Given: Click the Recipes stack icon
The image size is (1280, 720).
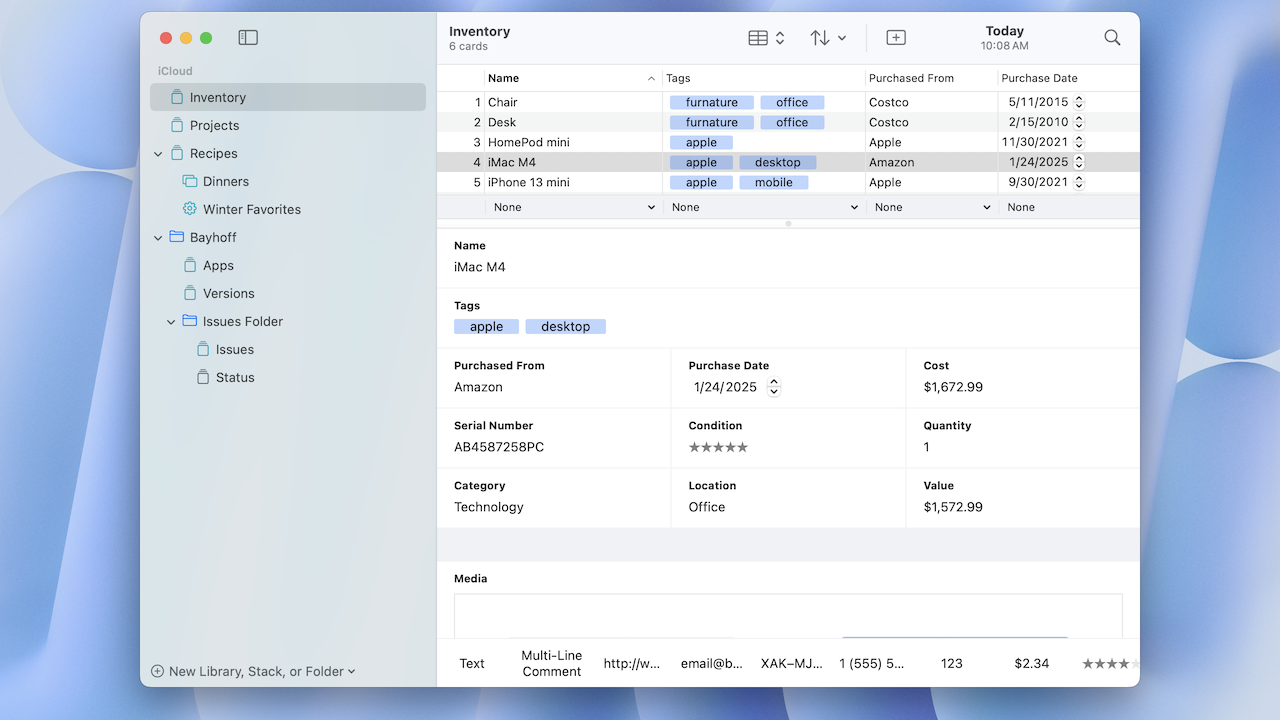Looking at the screenshot, I should 177,153.
